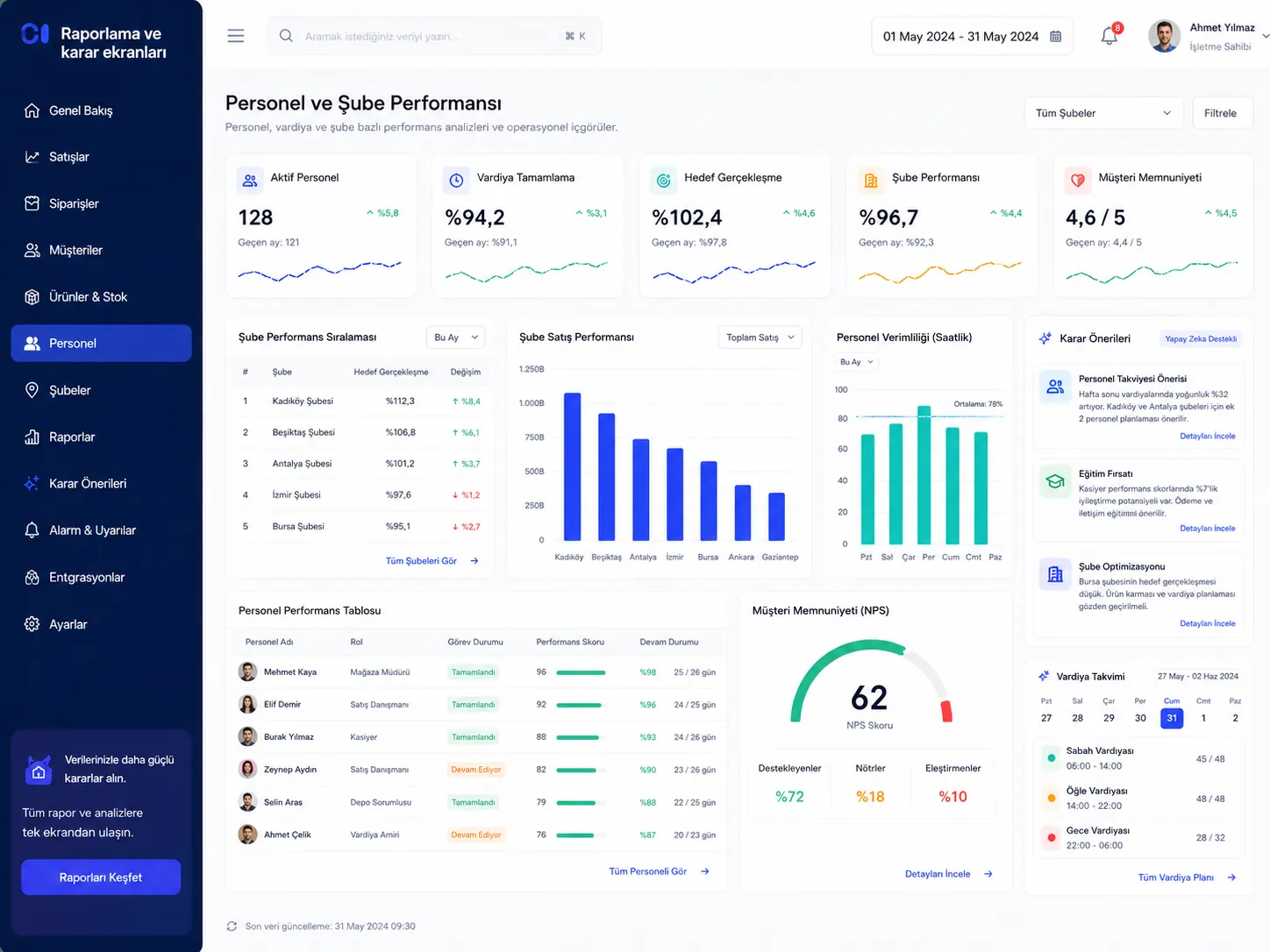The image size is (1270, 952).
Task: Click the Vardiya Tamamlama clock icon
Action: (x=456, y=180)
